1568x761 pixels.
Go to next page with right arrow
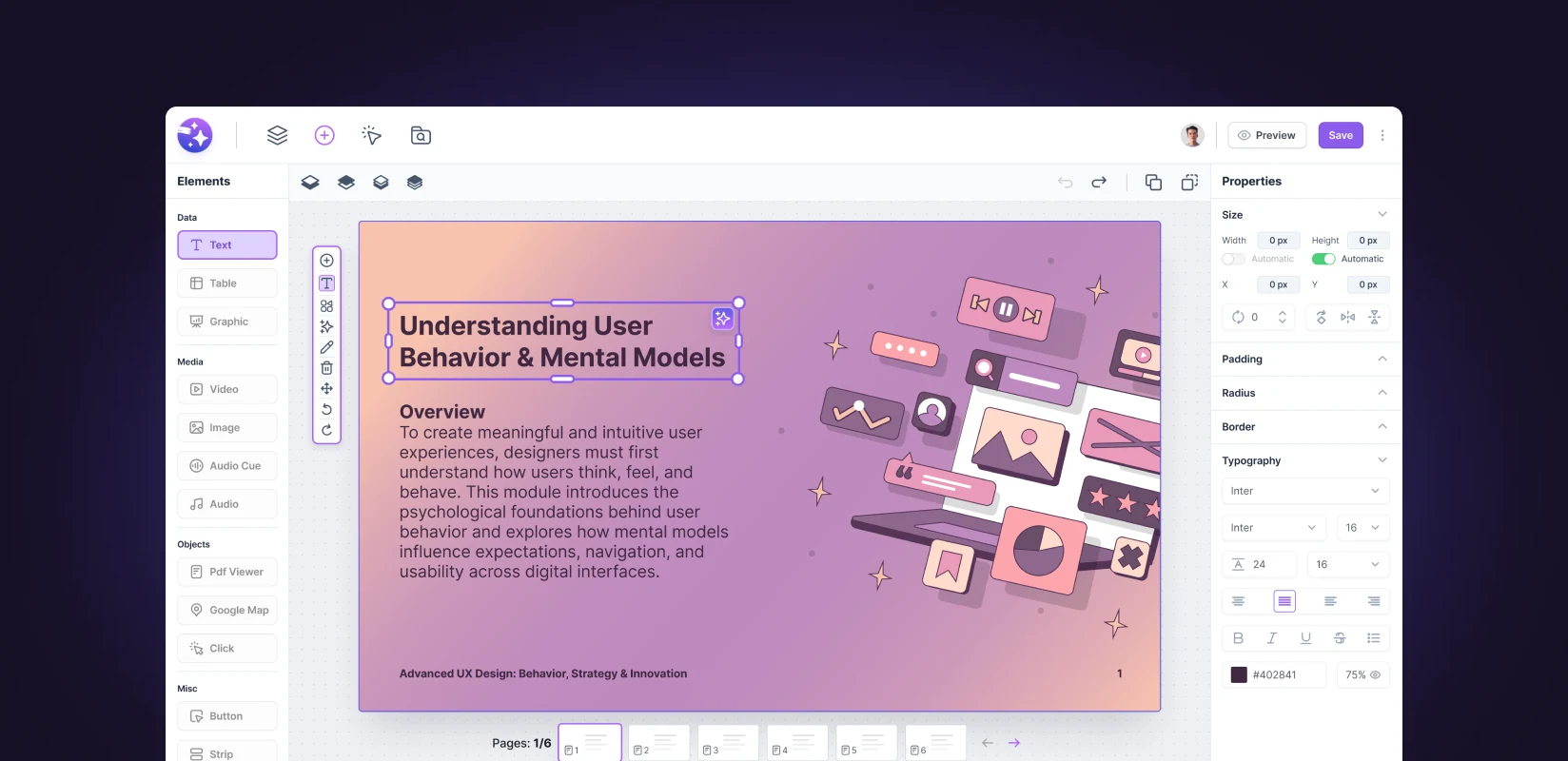[x=1014, y=743]
